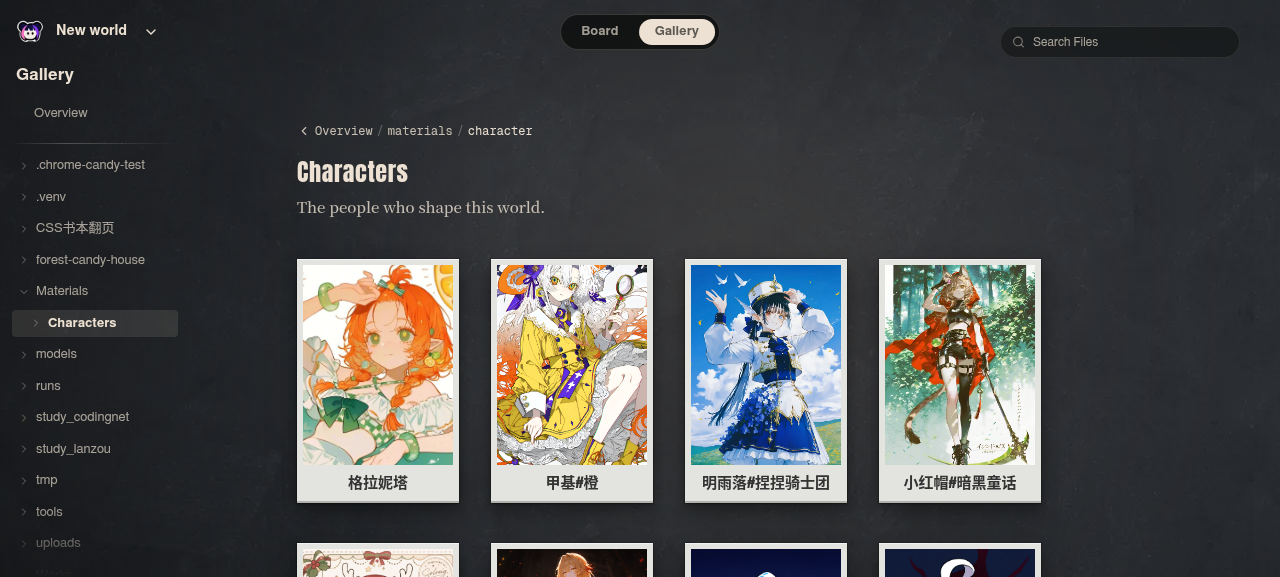1280x577 pixels.
Task: Expand the .venv folder chevron
Action: coord(24,197)
